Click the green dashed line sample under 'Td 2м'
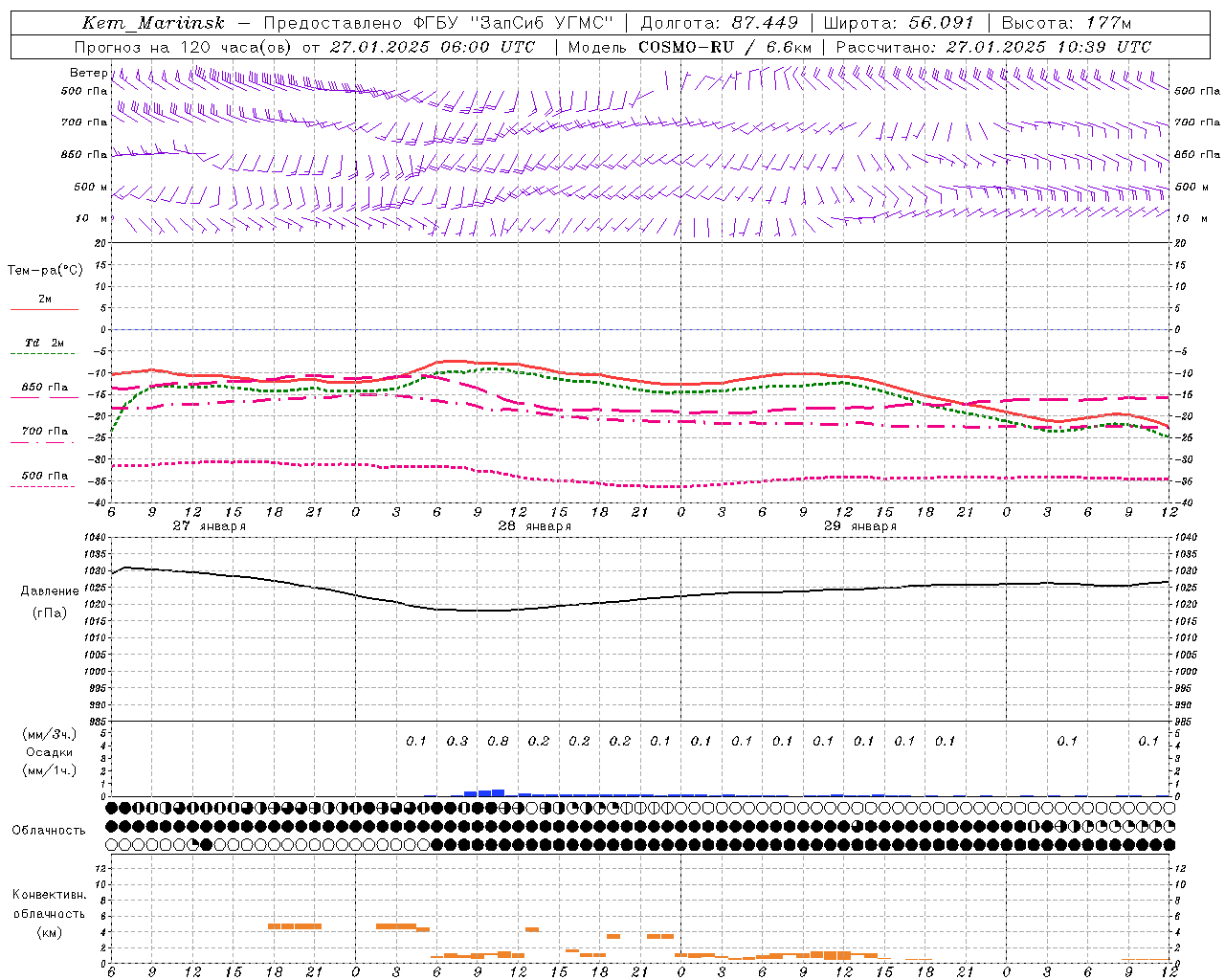1225x980 pixels. click(44, 354)
